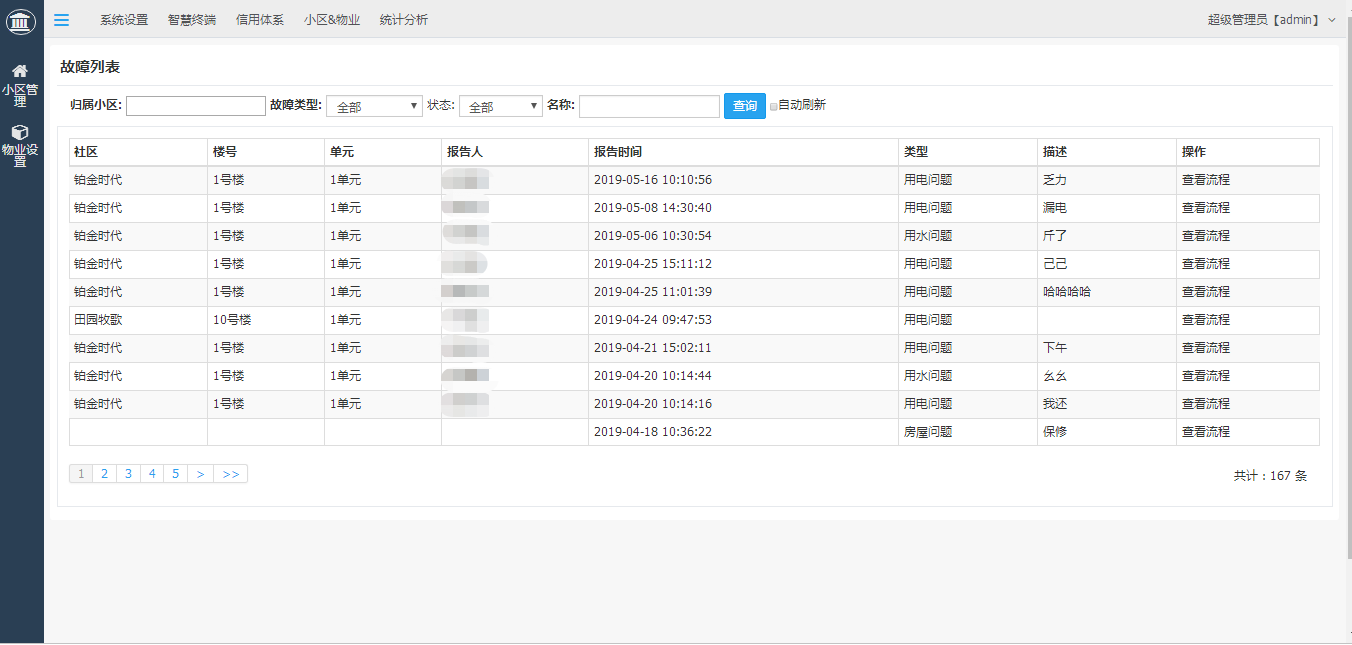Click the 查询 search button
The height and width of the screenshot is (645, 1352).
pyautogui.click(x=744, y=106)
